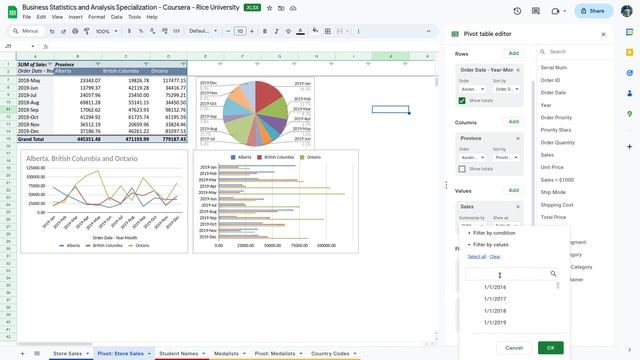Star the document

pyautogui.click(x=269, y=8)
